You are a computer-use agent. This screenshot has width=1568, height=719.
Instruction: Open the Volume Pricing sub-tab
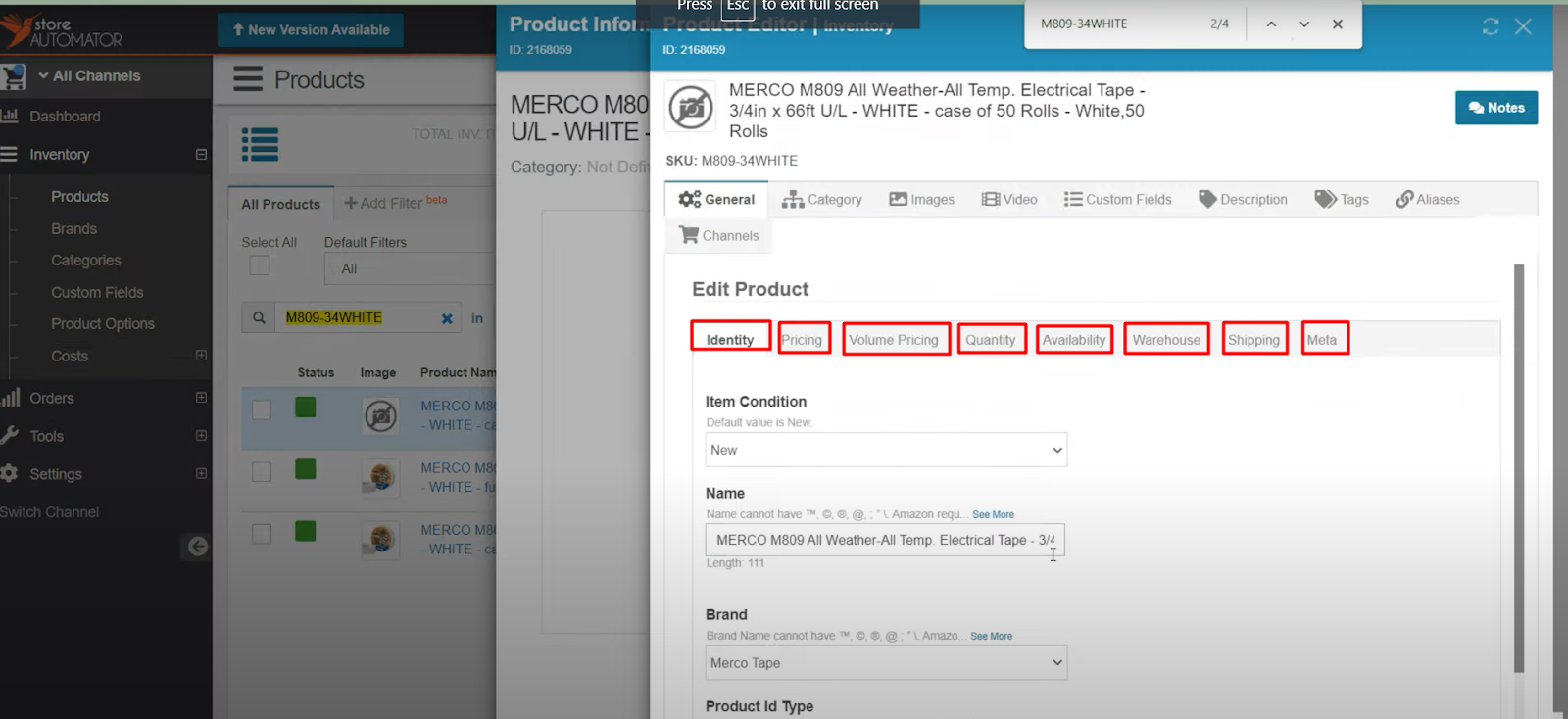click(x=896, y=339)
